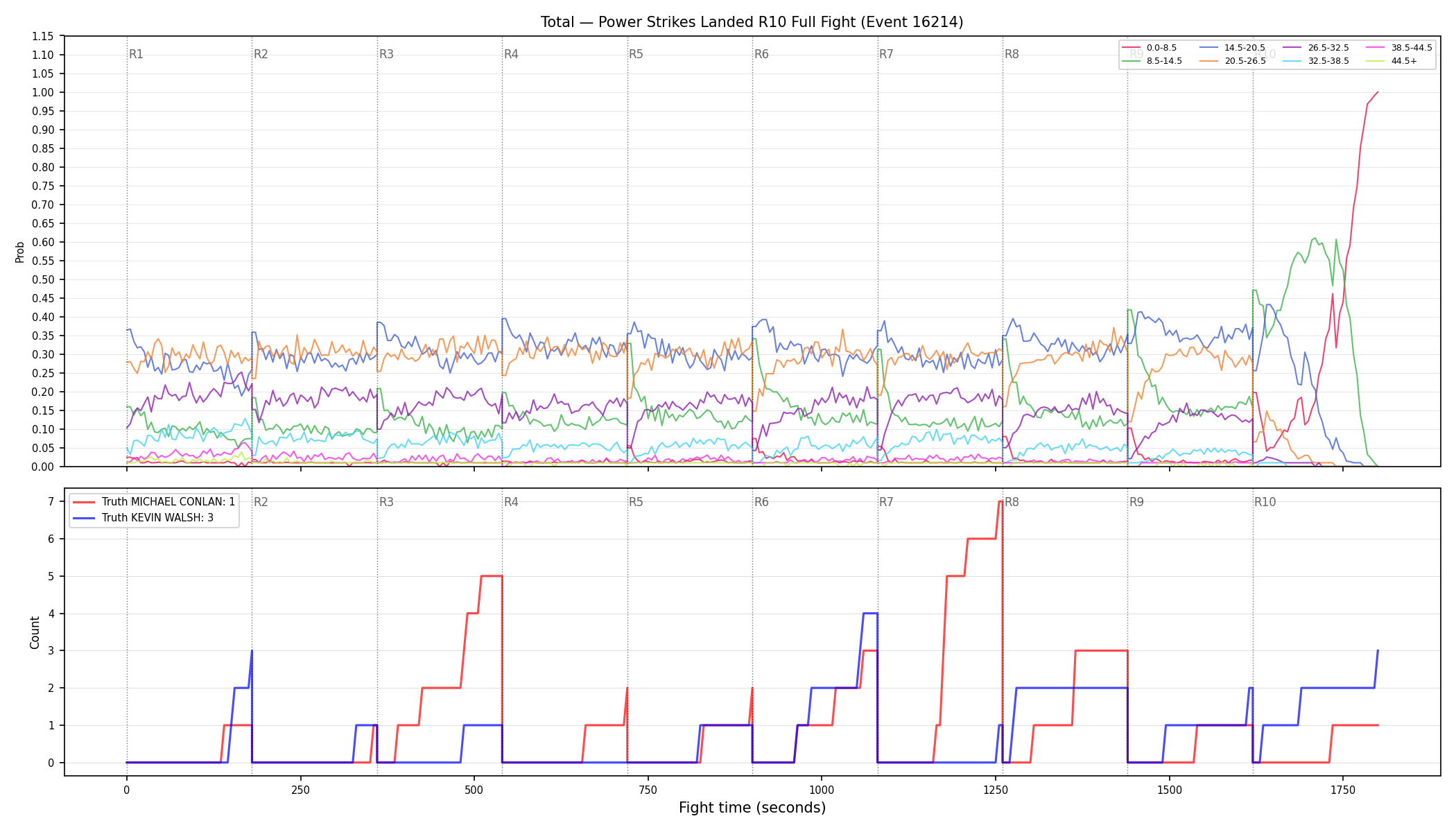The image size is (1456, 832).
Task: Click the R6 round marker in top chart
Action: click(x=761, y=54)
